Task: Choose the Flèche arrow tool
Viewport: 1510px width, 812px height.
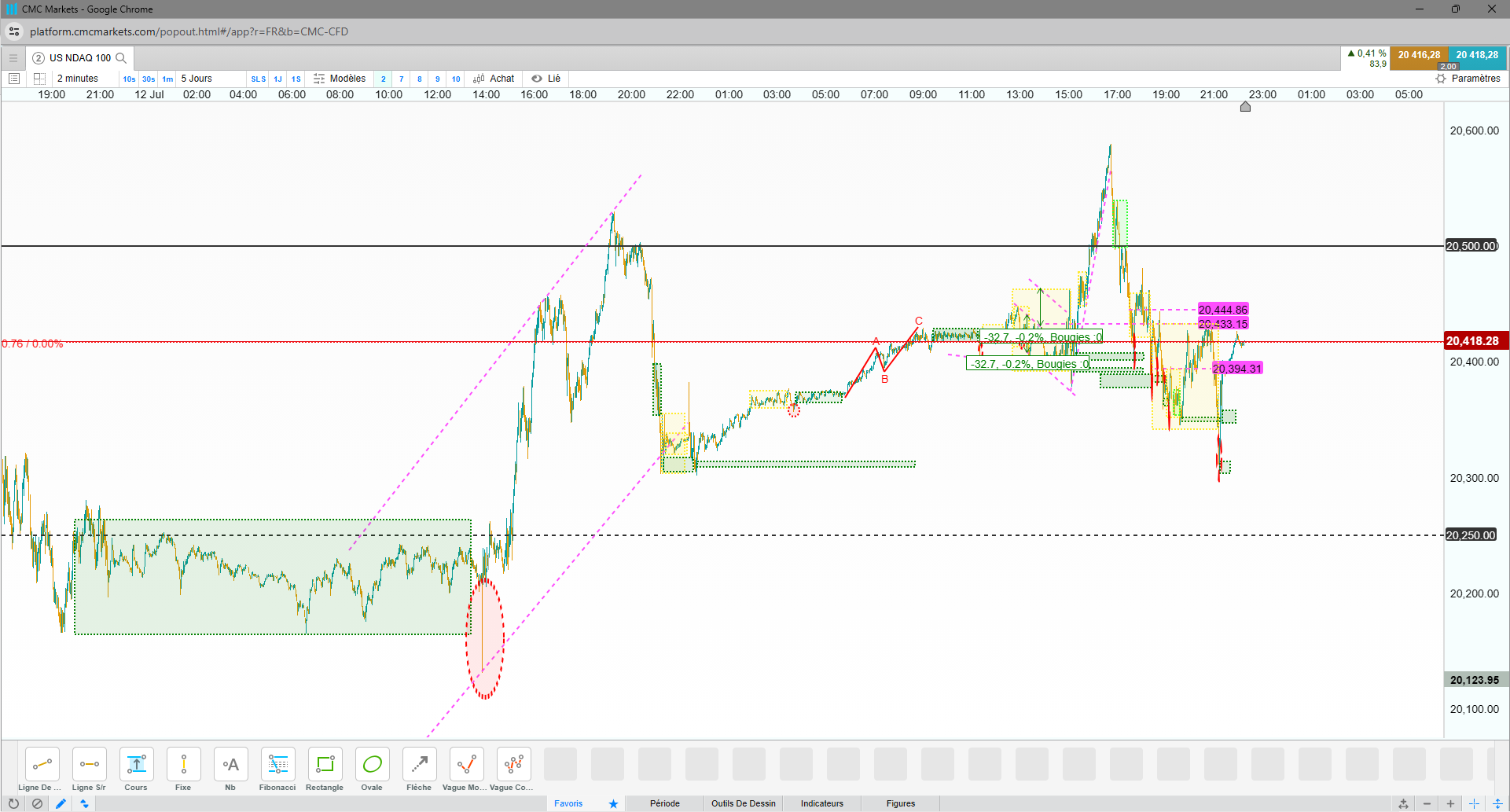Action: click(419, 770)
